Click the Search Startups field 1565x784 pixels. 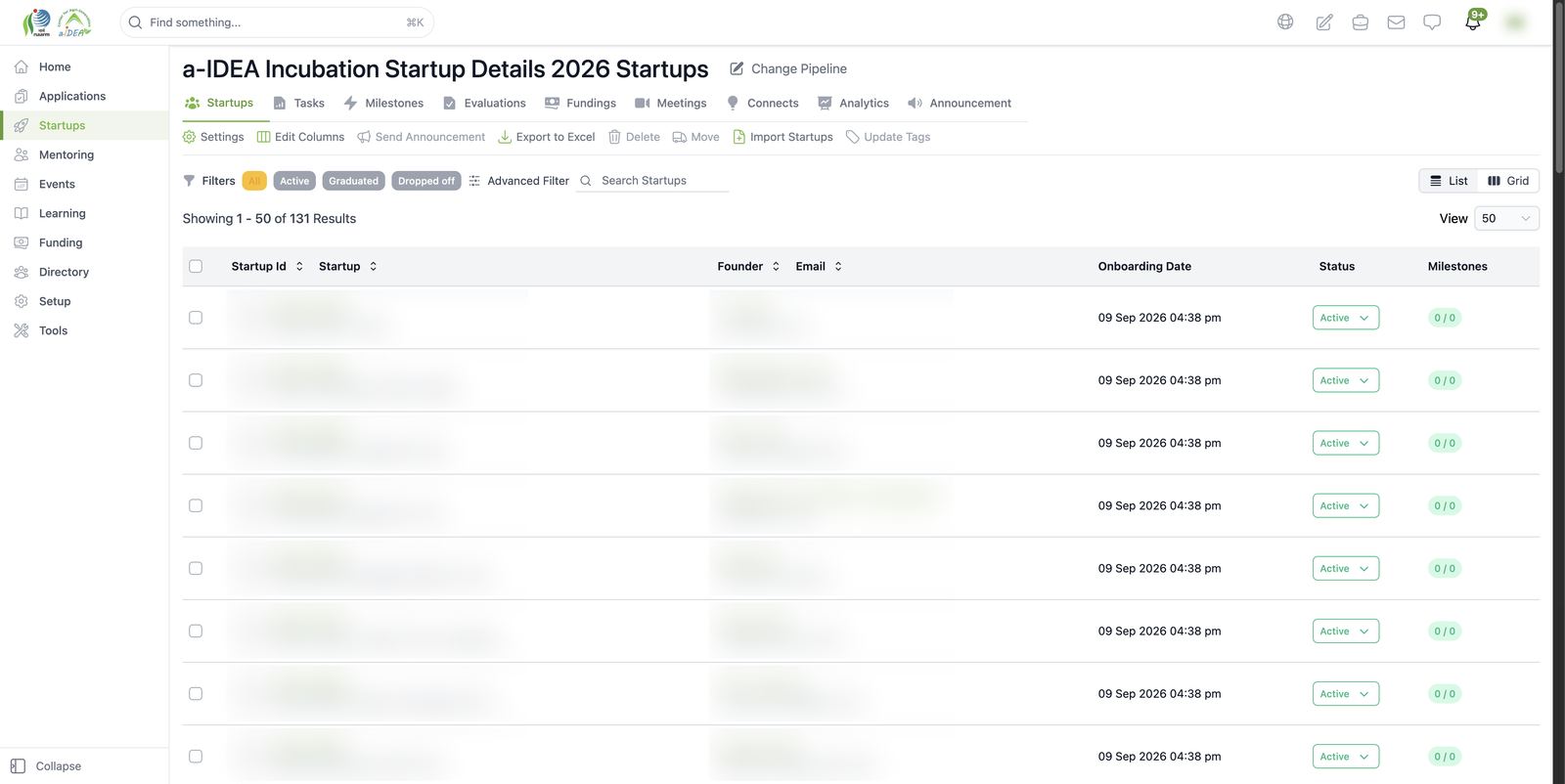coord(652,181)
